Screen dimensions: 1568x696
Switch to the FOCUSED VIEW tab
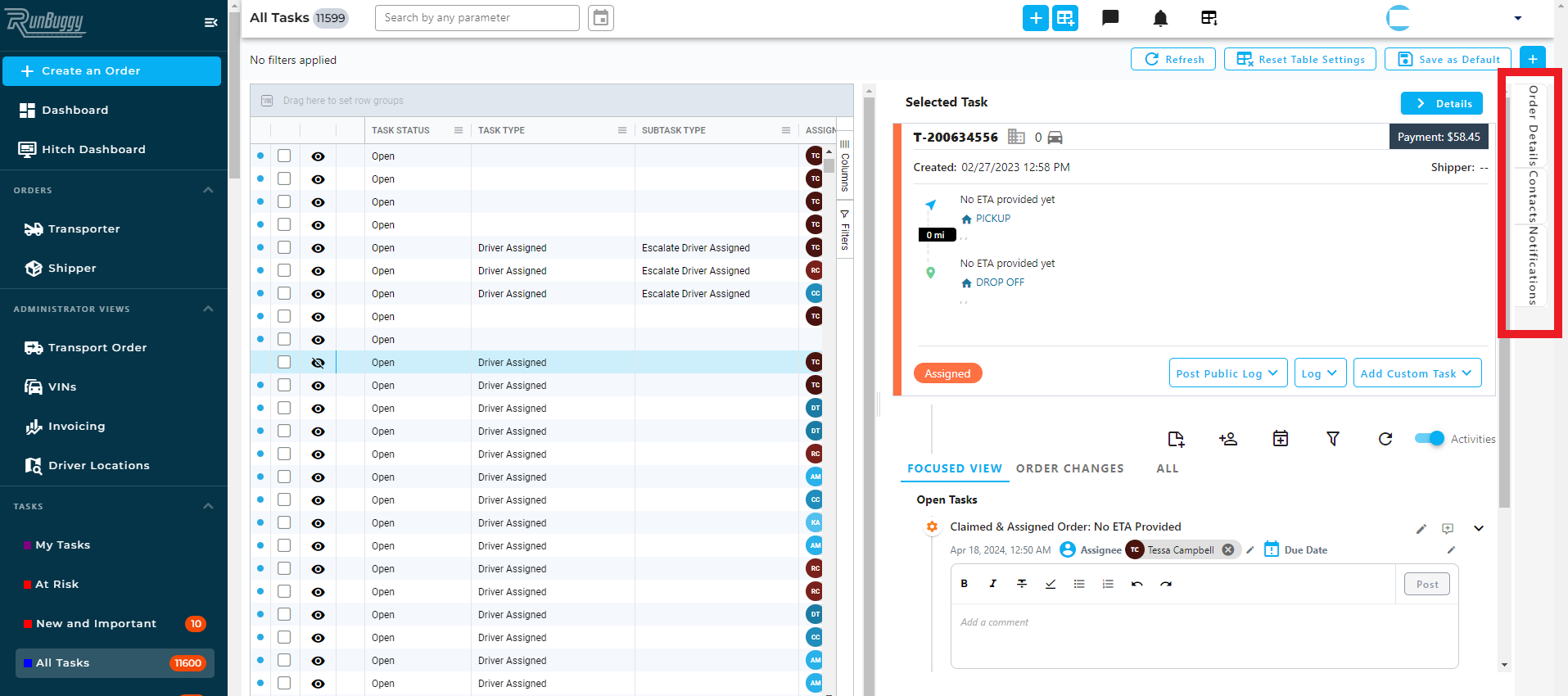pos(955,468)
